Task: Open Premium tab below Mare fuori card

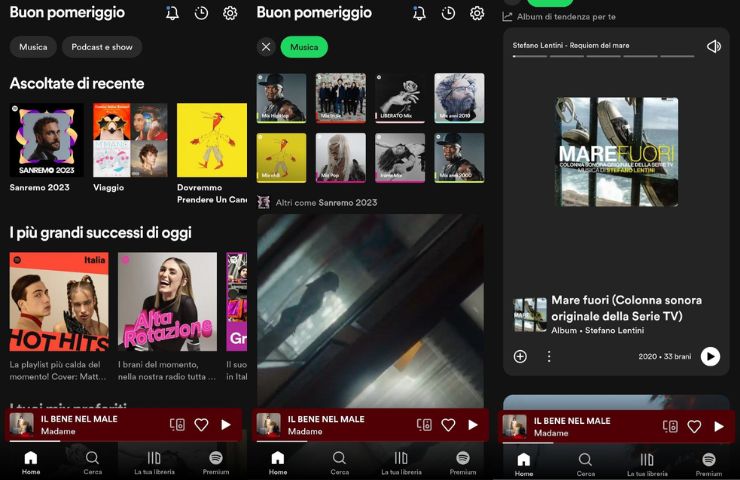Action: click(x=708, y=463)
